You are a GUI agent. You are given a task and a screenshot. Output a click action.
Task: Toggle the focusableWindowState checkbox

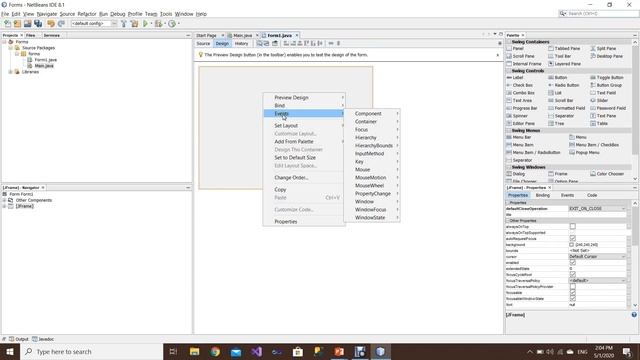(573, 298)
